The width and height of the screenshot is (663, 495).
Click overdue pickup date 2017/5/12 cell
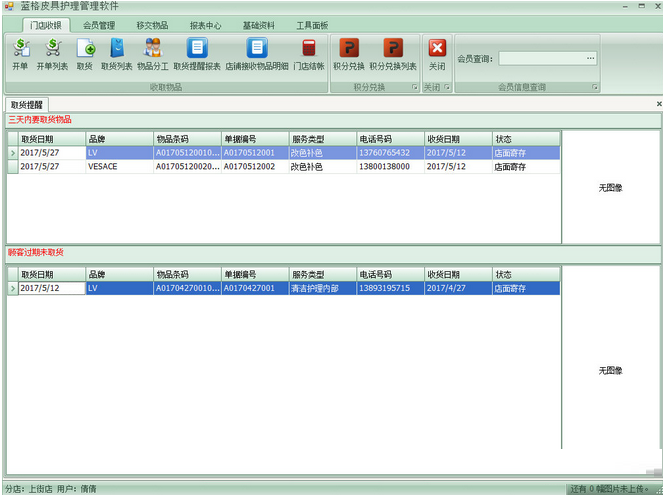52,288
